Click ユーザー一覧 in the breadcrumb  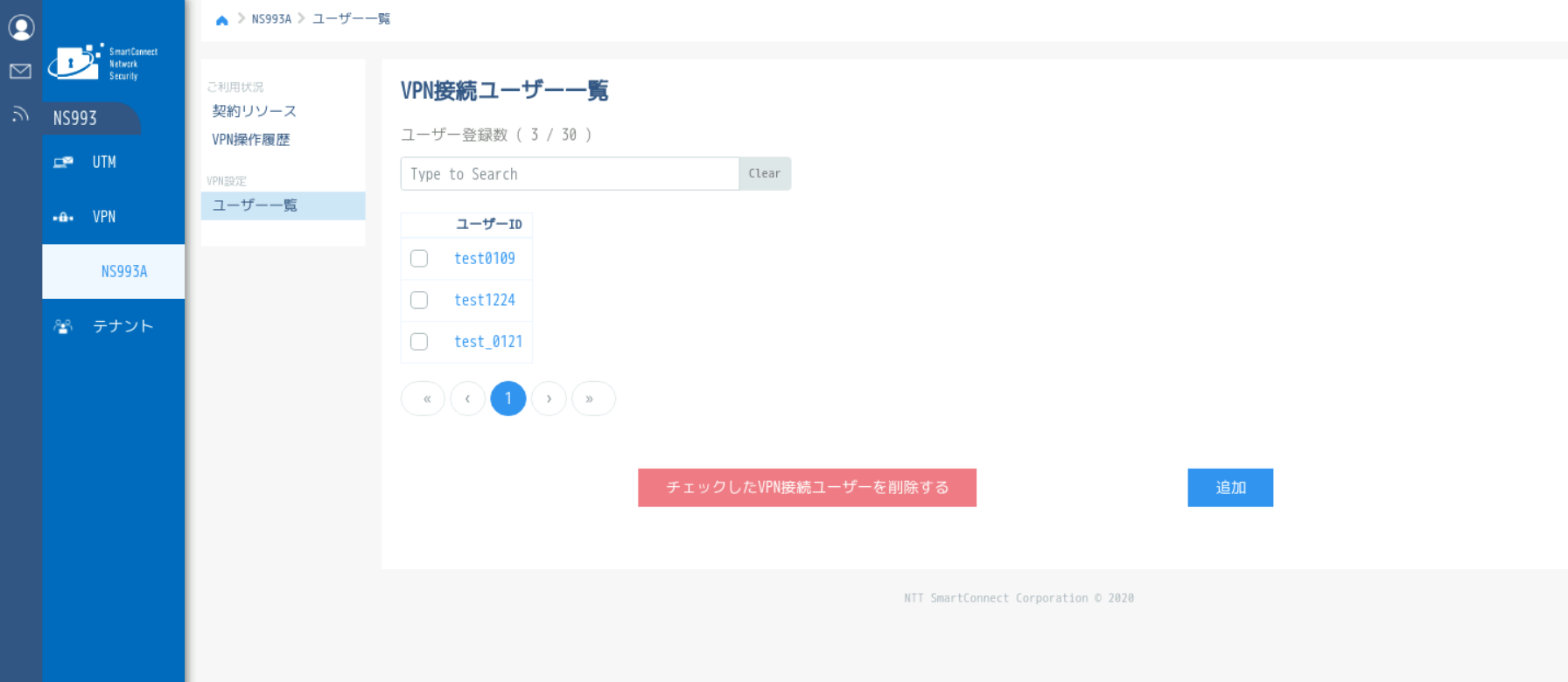pyautogui.click(x=351, y=19)
